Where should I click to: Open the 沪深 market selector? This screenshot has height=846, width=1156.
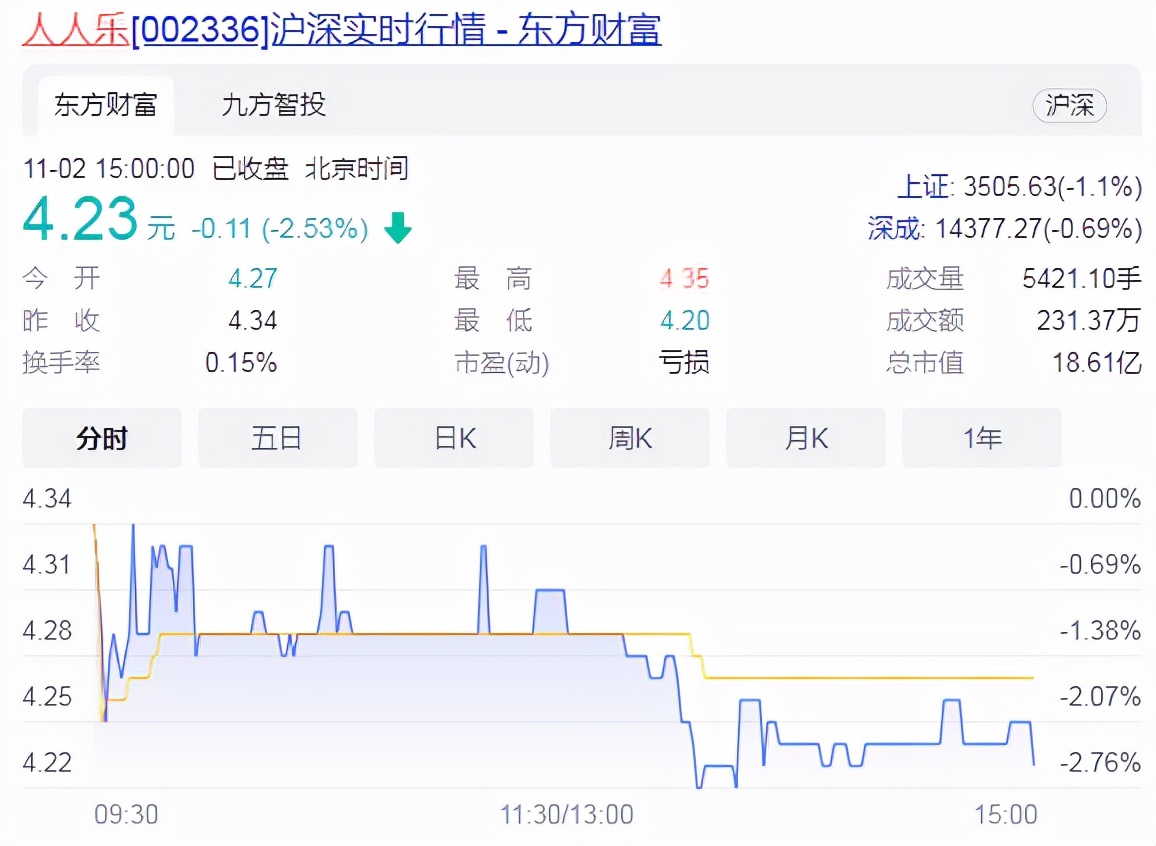click(x=1069, y=105)
